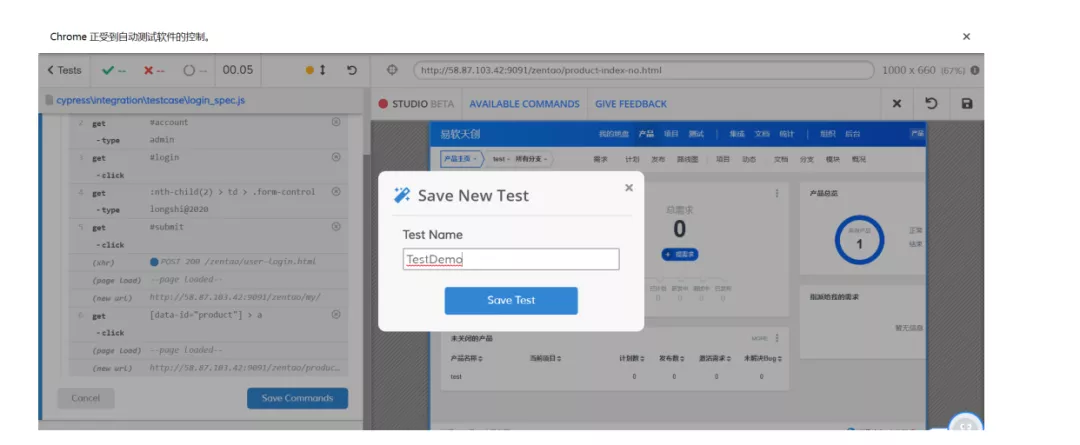Screen dimensions: 1080x445
Task: Close Studio with the toolbar X icon
Action: 897,104
